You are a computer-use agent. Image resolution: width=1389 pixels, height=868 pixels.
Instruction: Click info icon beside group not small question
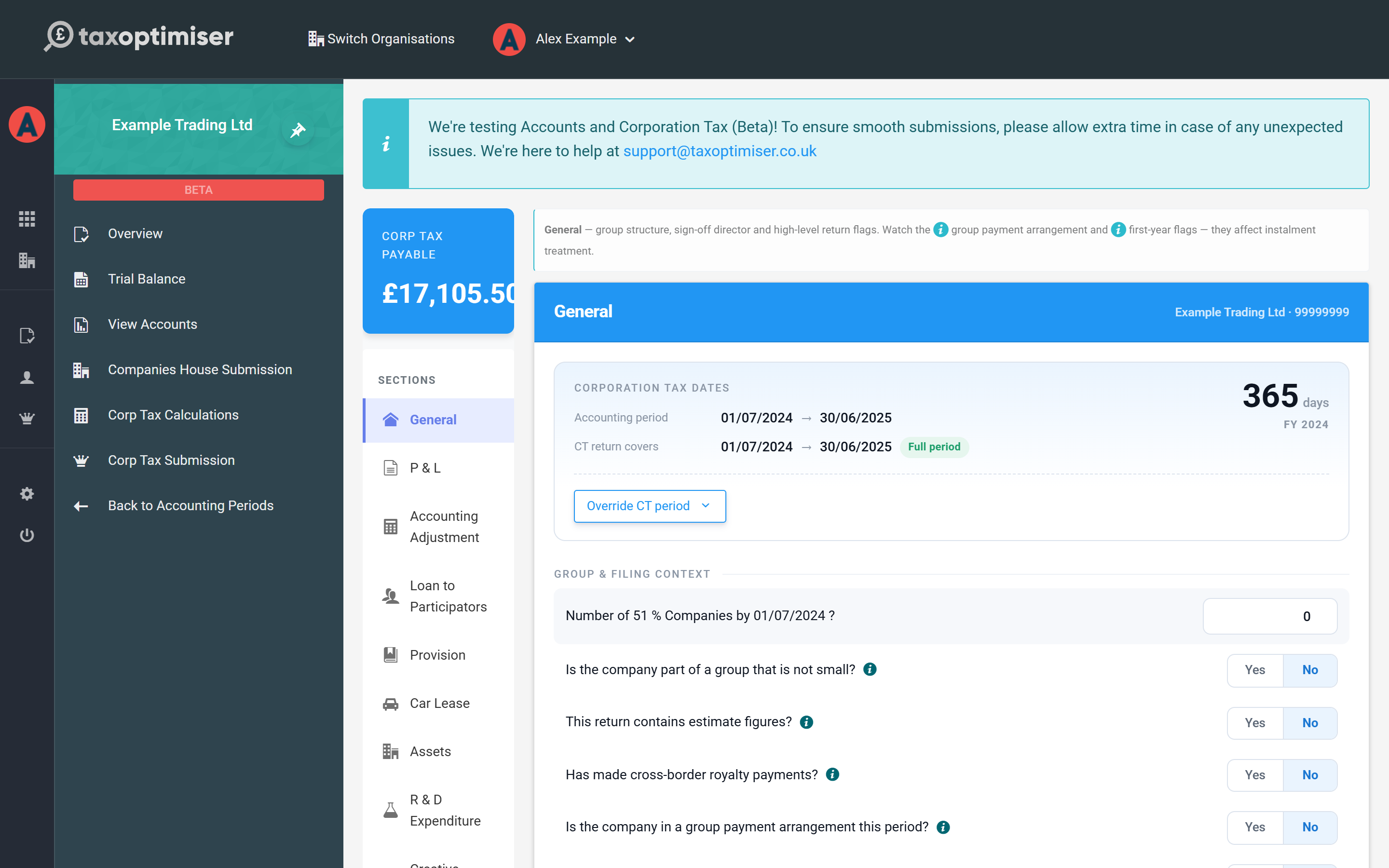870,669
